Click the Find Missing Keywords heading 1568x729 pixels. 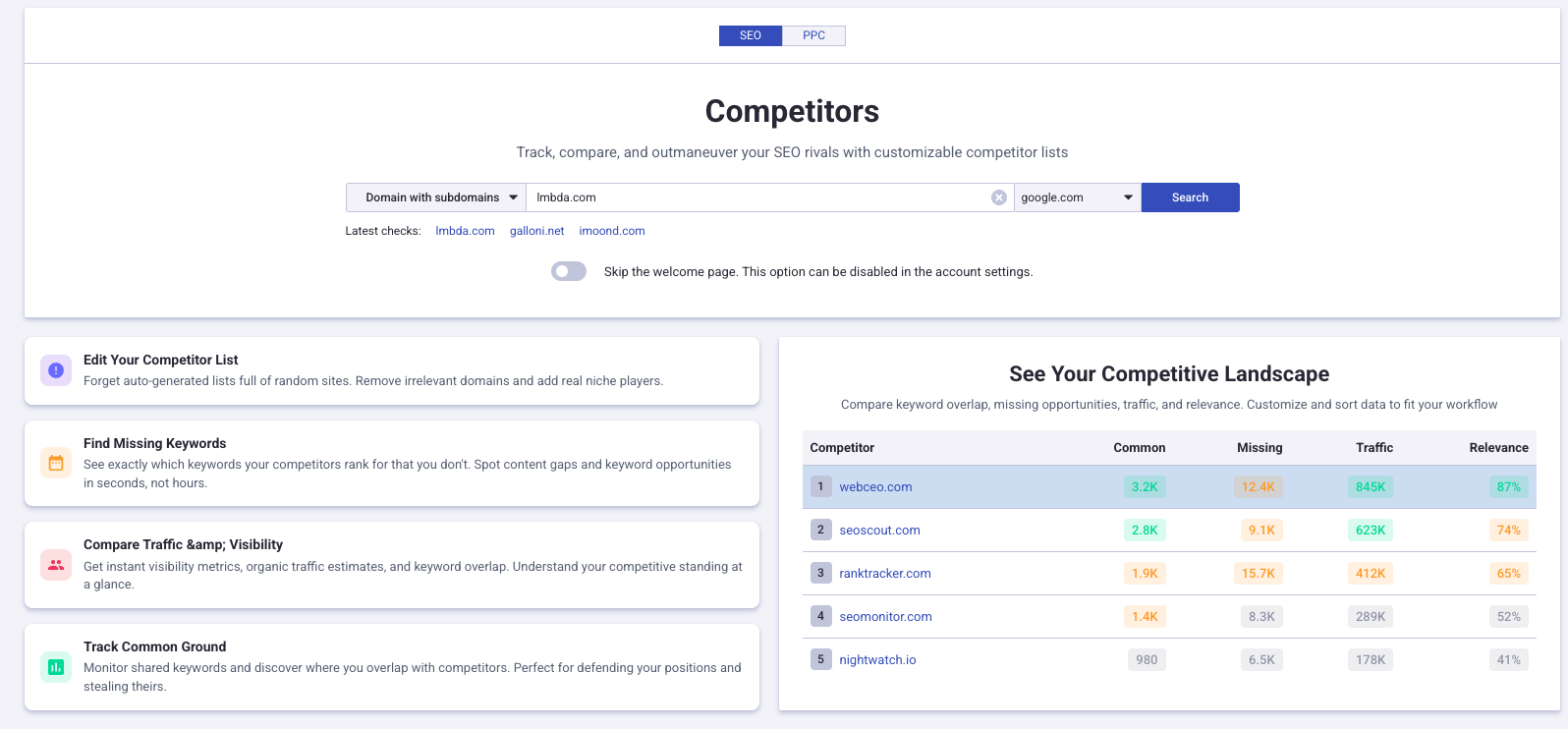[155, 443]
